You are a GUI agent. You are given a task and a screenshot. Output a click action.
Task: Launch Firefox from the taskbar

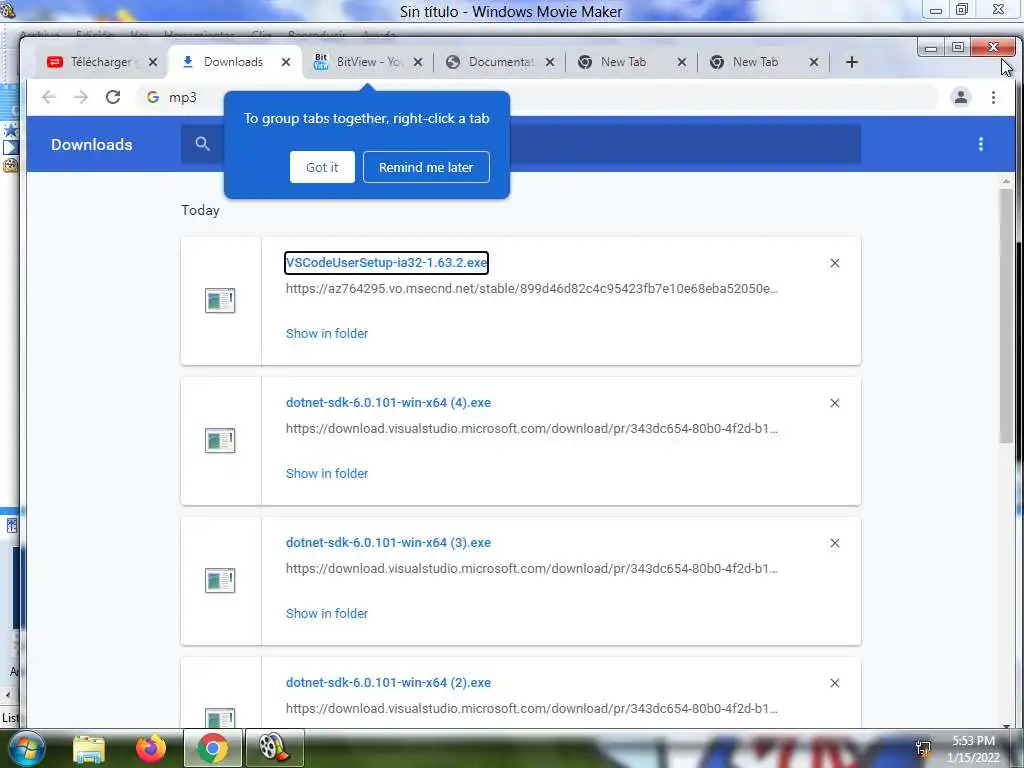pos(151,748)
